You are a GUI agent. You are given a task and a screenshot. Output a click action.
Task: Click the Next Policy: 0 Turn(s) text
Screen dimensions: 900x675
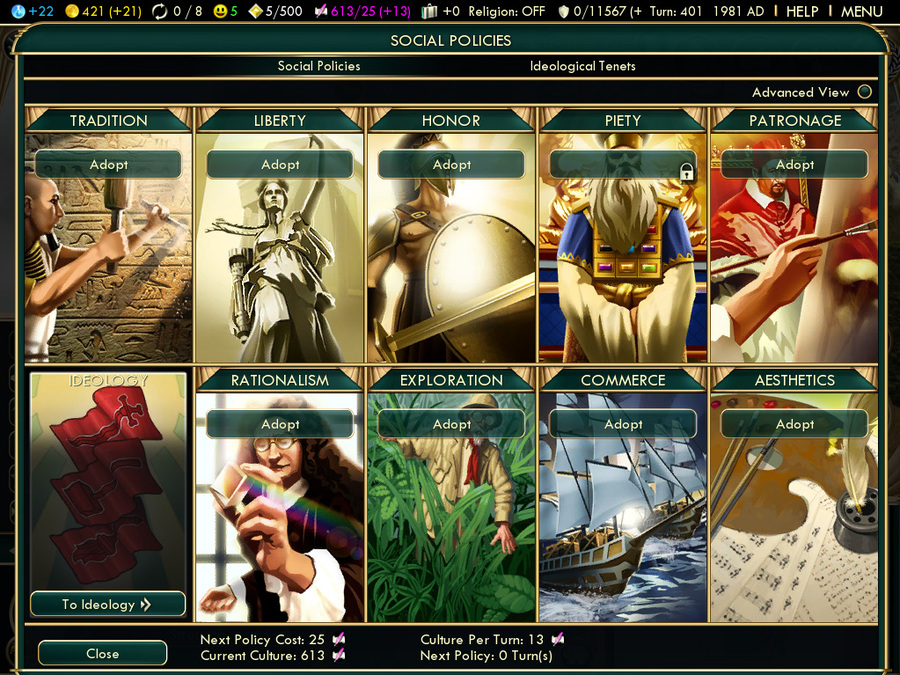click(x=486, y=655)
